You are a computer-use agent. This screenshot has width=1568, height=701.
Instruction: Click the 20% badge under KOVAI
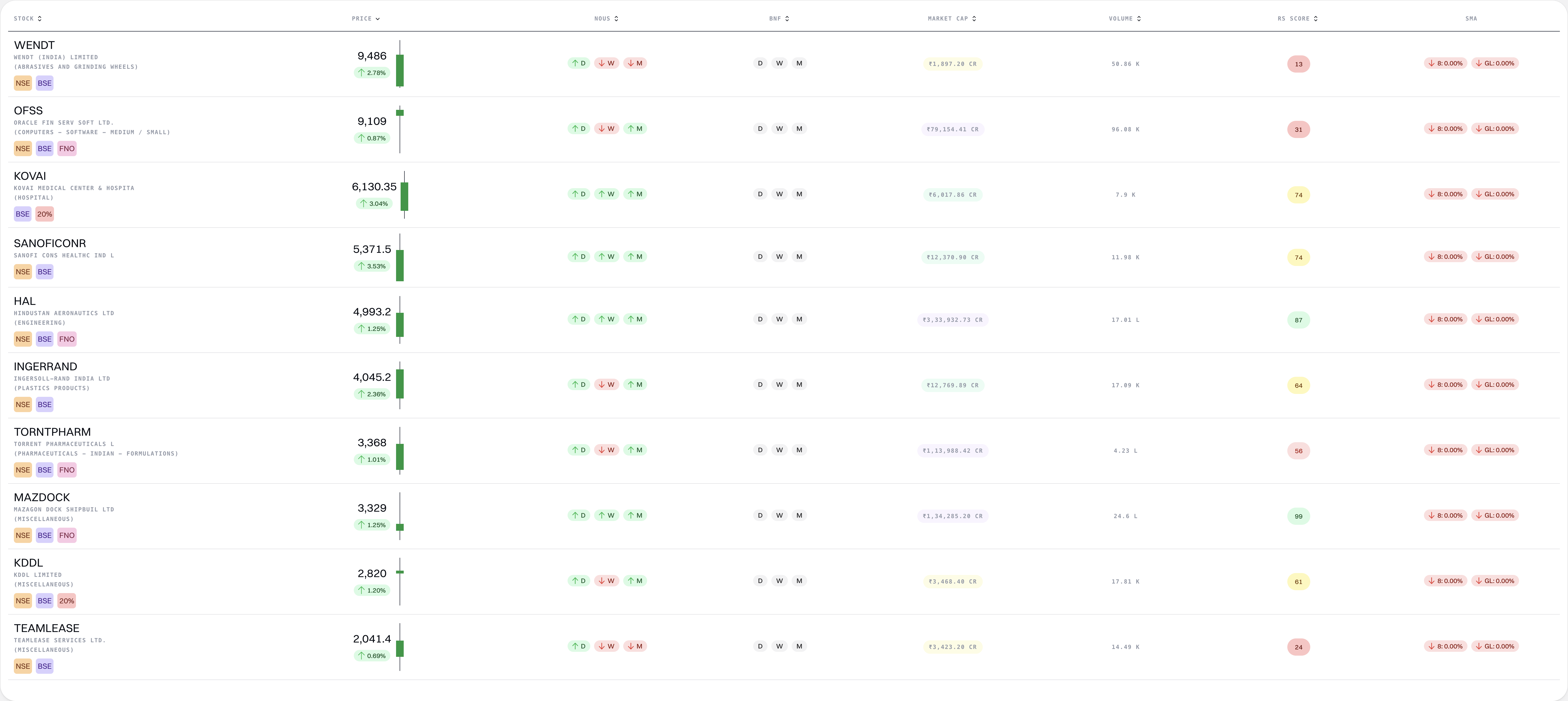[x=44, y=214]
